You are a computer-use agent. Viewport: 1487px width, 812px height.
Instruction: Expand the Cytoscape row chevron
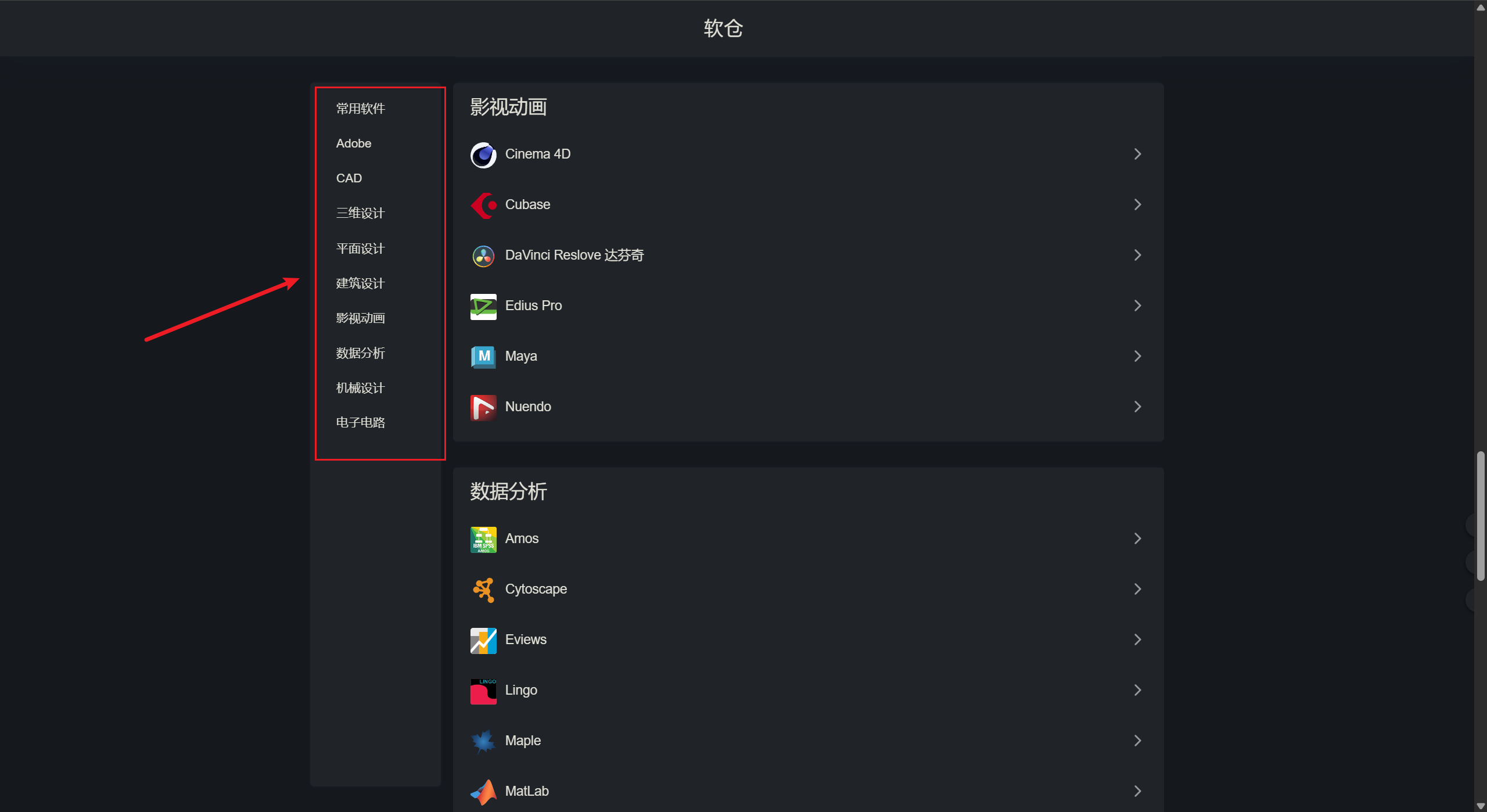click(1137, 589)
